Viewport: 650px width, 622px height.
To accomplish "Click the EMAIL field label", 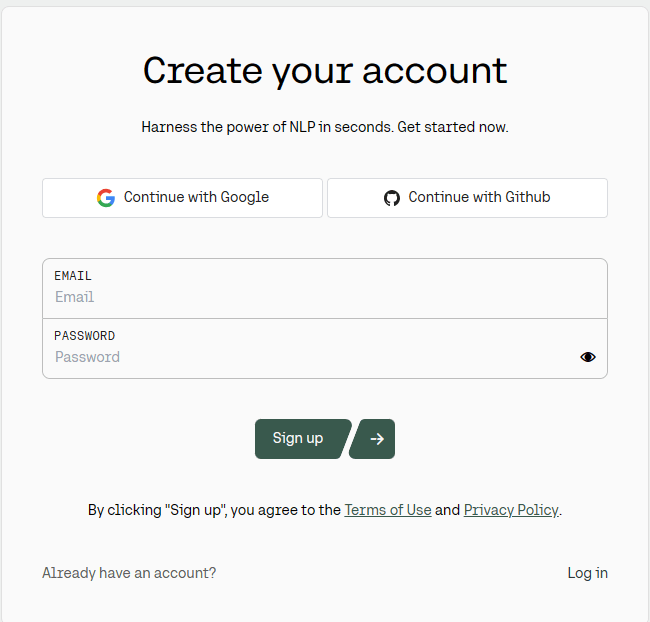I will pos(73,276).
